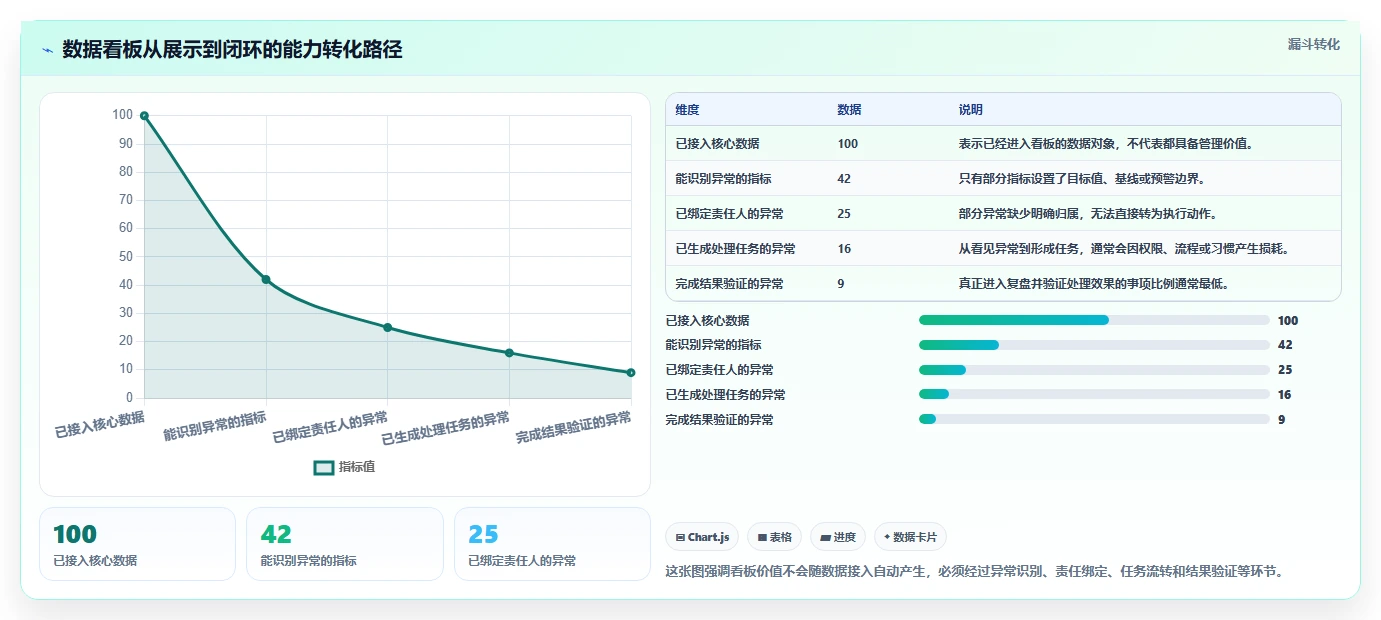Click the description starting 从看见异常到形成任务
This screenshot has height=620, width=1381.
click(1124, 249)
